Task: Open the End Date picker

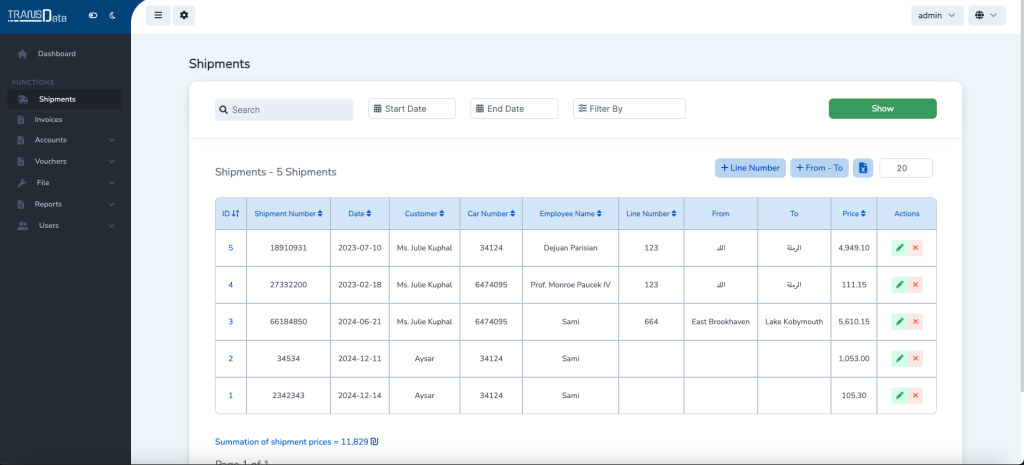Action: click(514, 108)
